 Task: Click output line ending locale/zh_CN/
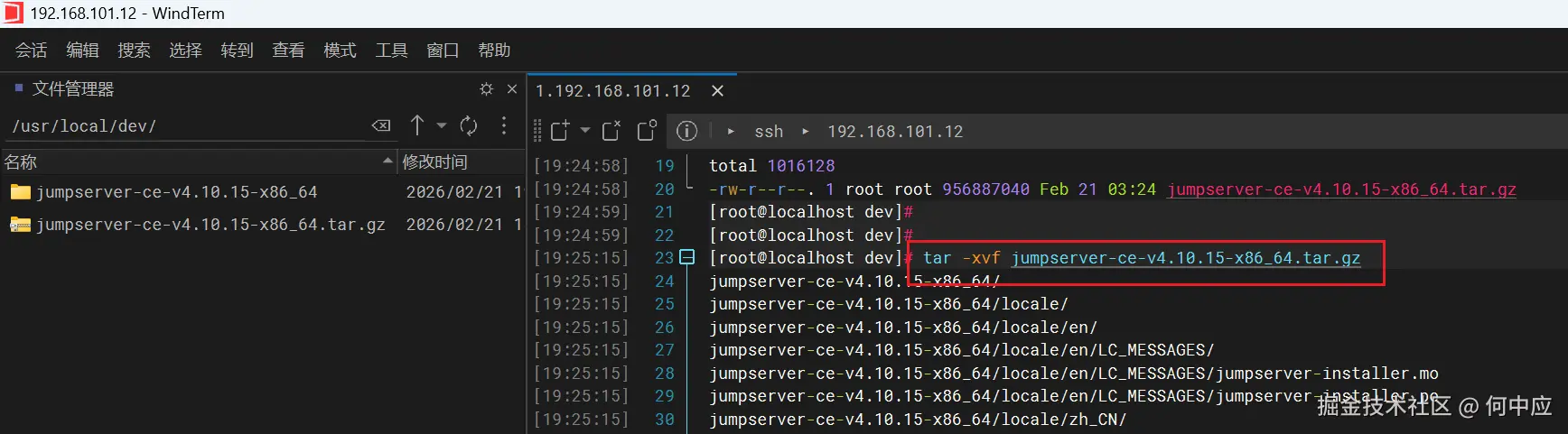click(x=918, y=420)
